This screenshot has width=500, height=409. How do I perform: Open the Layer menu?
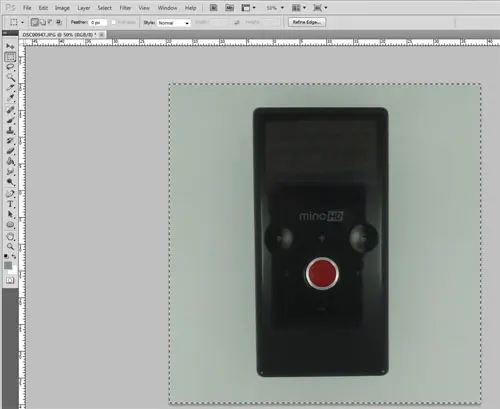point(84,8)
